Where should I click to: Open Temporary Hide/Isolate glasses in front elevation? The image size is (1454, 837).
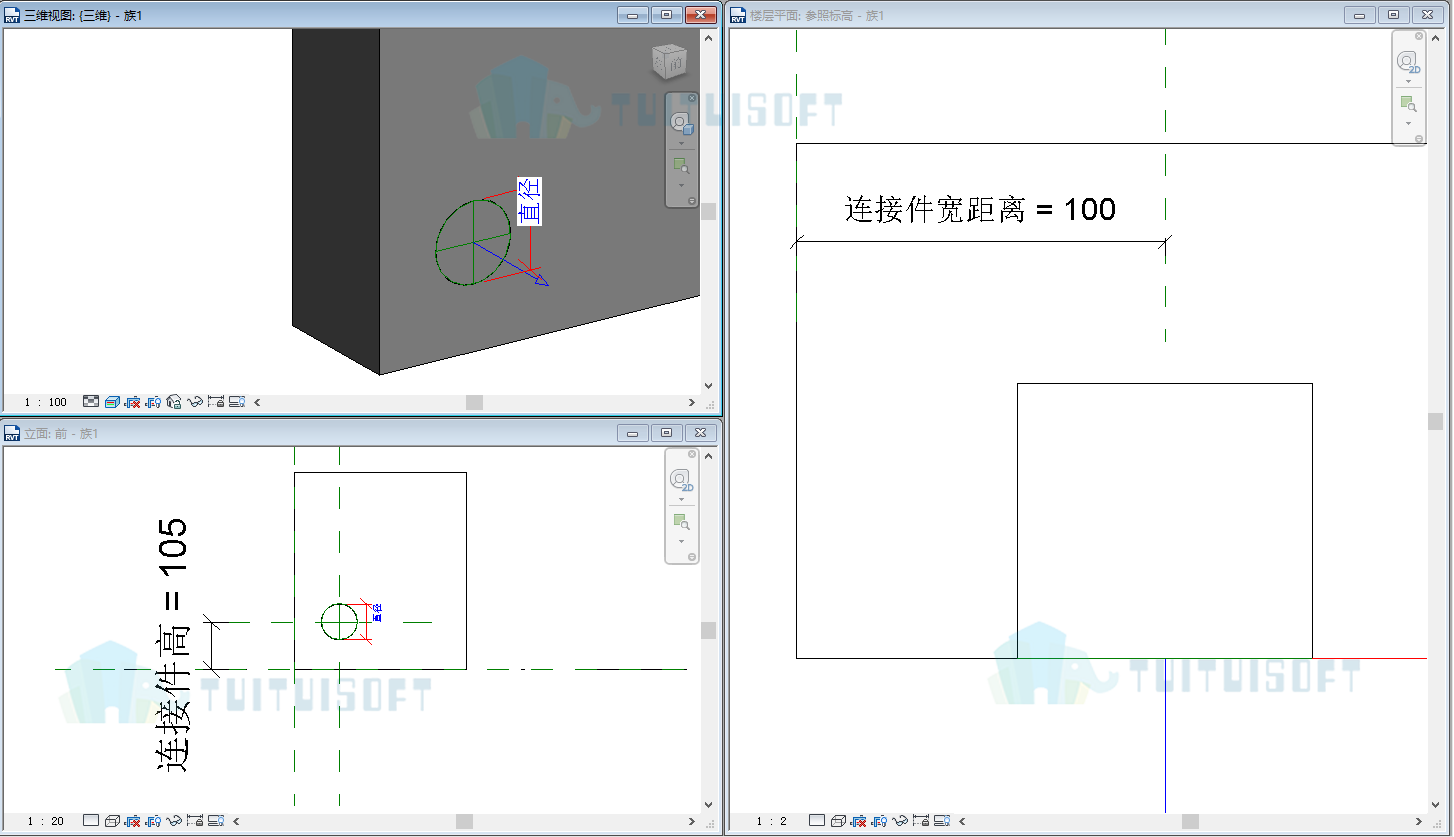coord(174,821)
